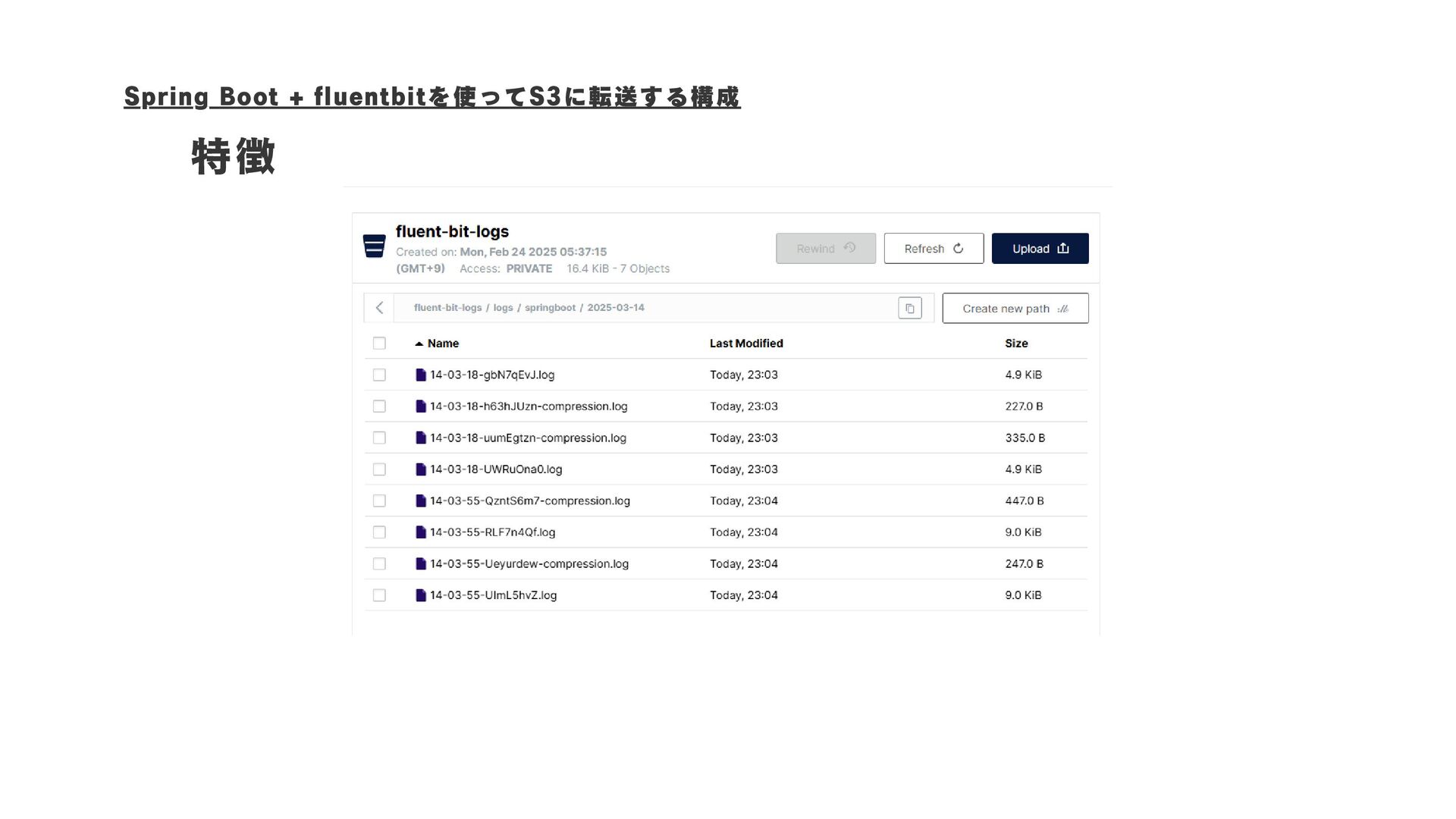This screenshot has width=1456, height=819.
Task: Click the 447.0 B size value
Action: point(1025,500)
